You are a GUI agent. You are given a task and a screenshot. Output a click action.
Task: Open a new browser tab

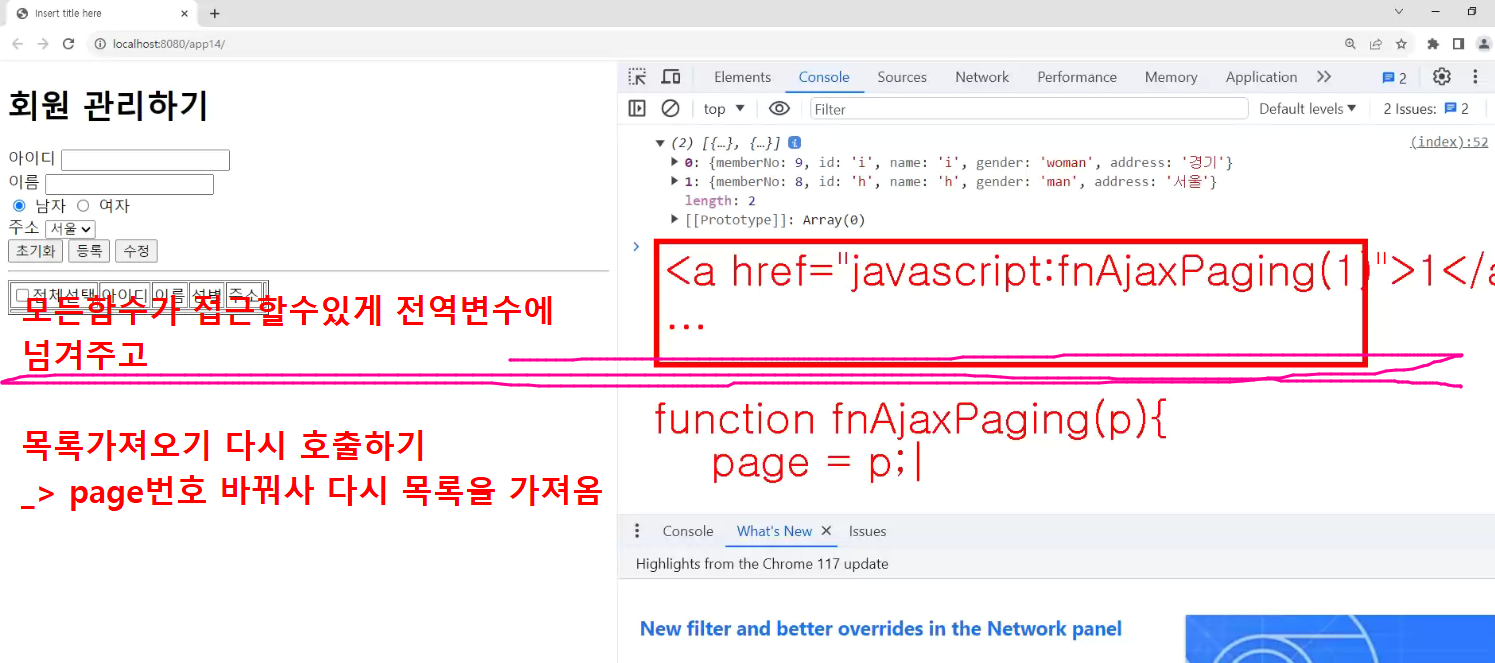pos(214,13)
